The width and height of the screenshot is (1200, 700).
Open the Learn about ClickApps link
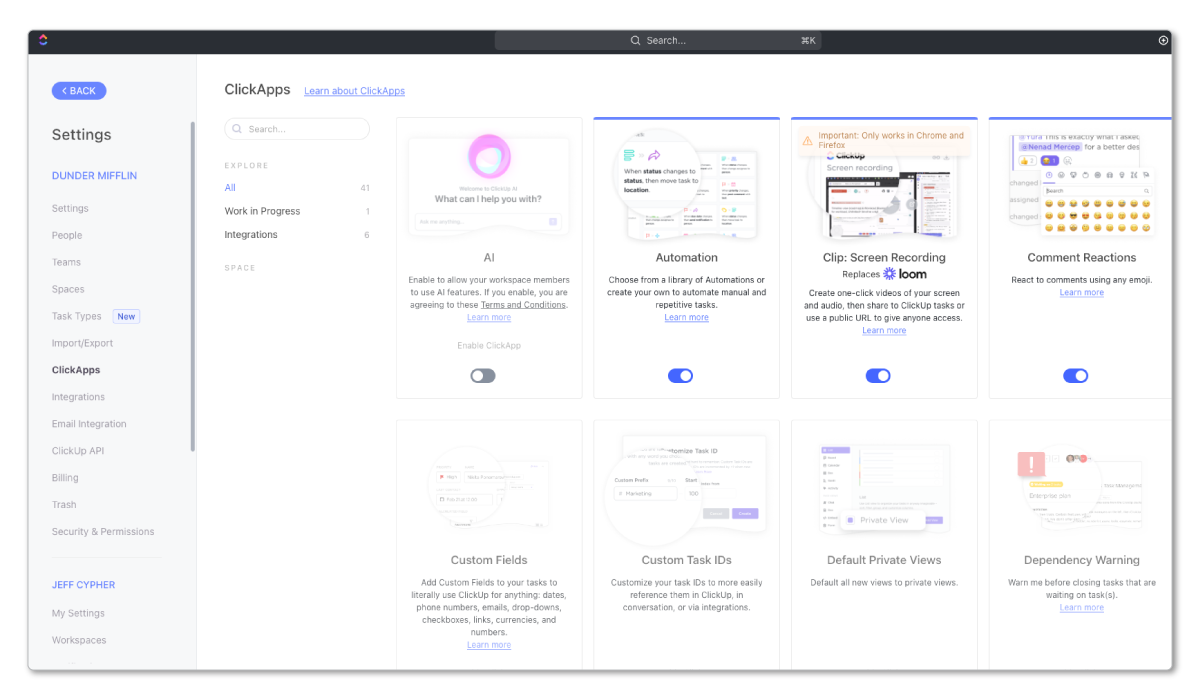(354, 90)
